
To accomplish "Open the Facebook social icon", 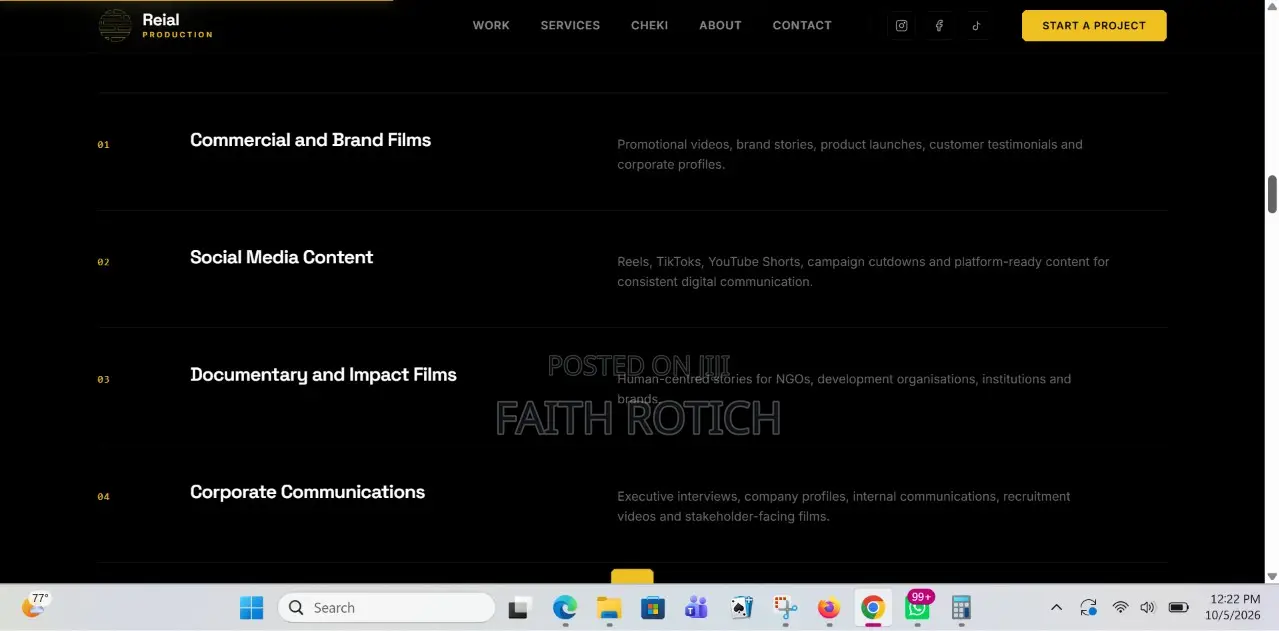I will 939,26.
